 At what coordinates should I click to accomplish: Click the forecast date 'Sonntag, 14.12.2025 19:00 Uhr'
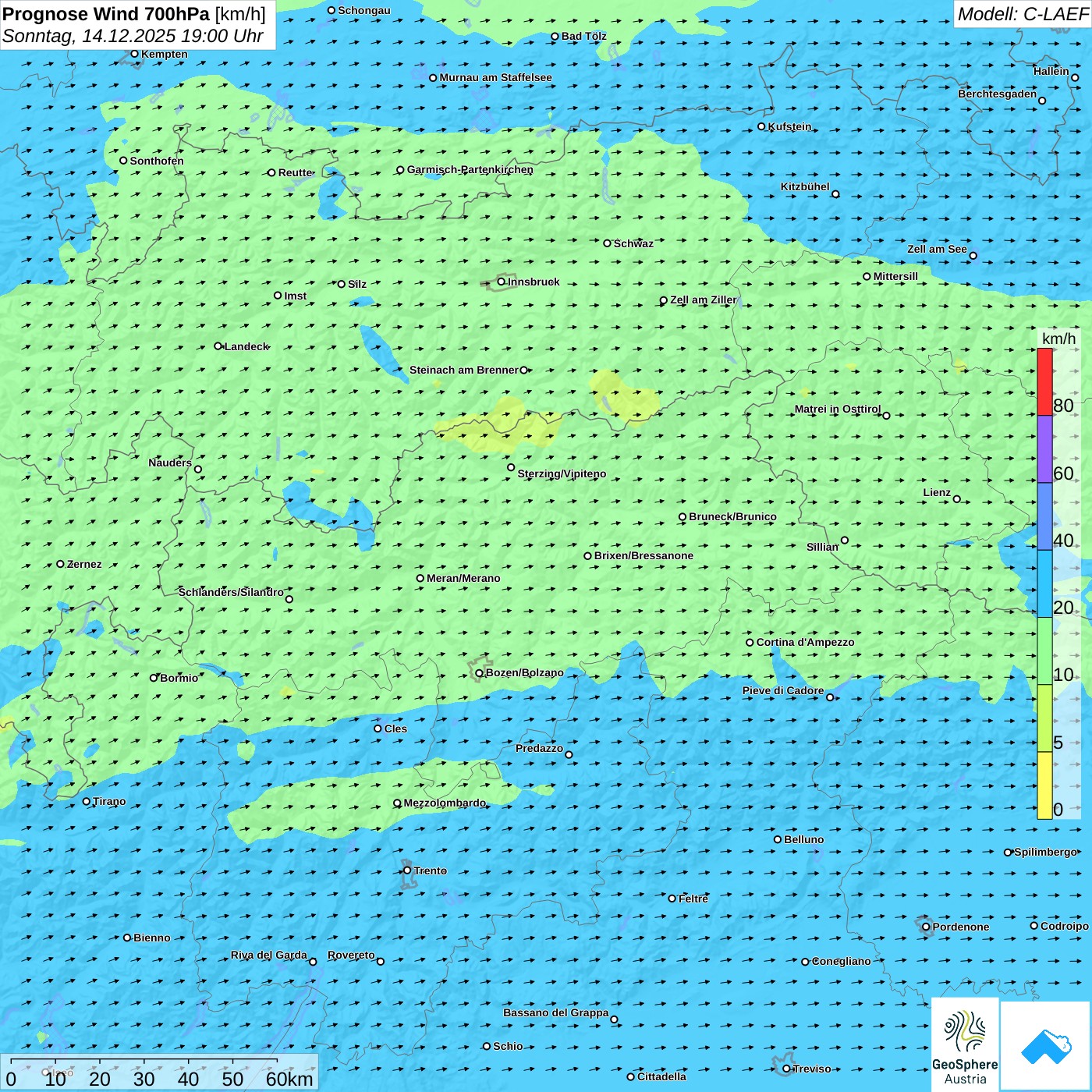[x=133, y=36]
